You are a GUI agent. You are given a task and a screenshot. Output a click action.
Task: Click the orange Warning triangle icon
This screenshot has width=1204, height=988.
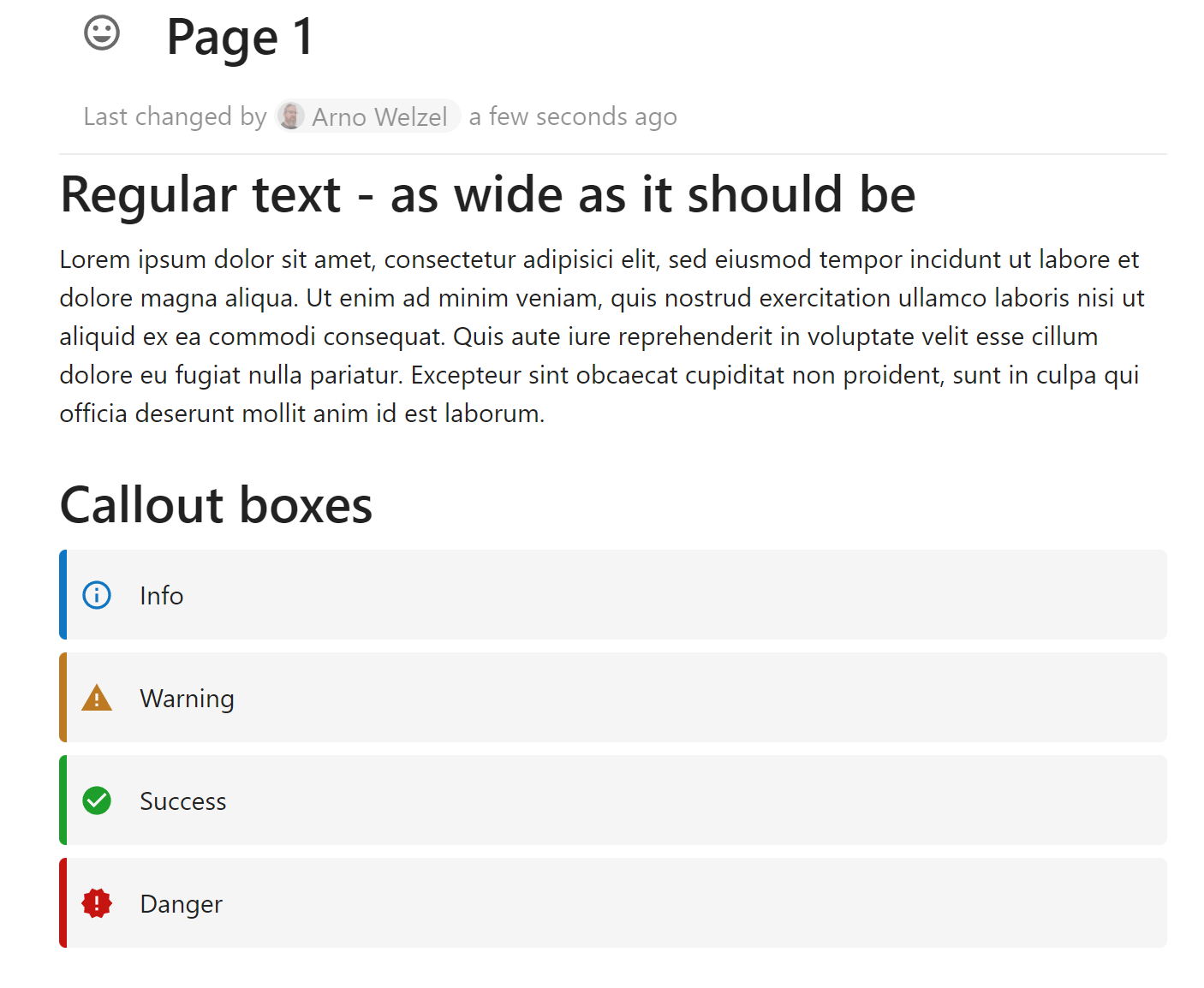[97, 699]
